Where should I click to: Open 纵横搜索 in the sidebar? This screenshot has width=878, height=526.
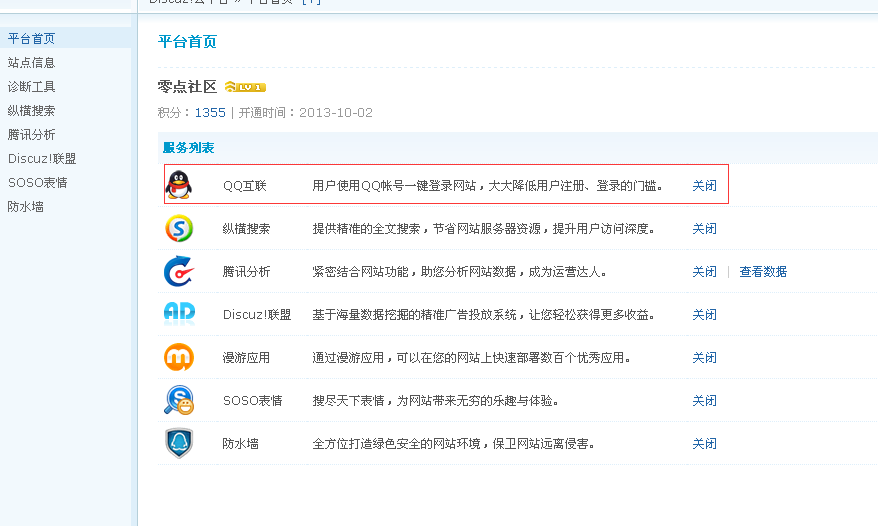tap(31, 111)
